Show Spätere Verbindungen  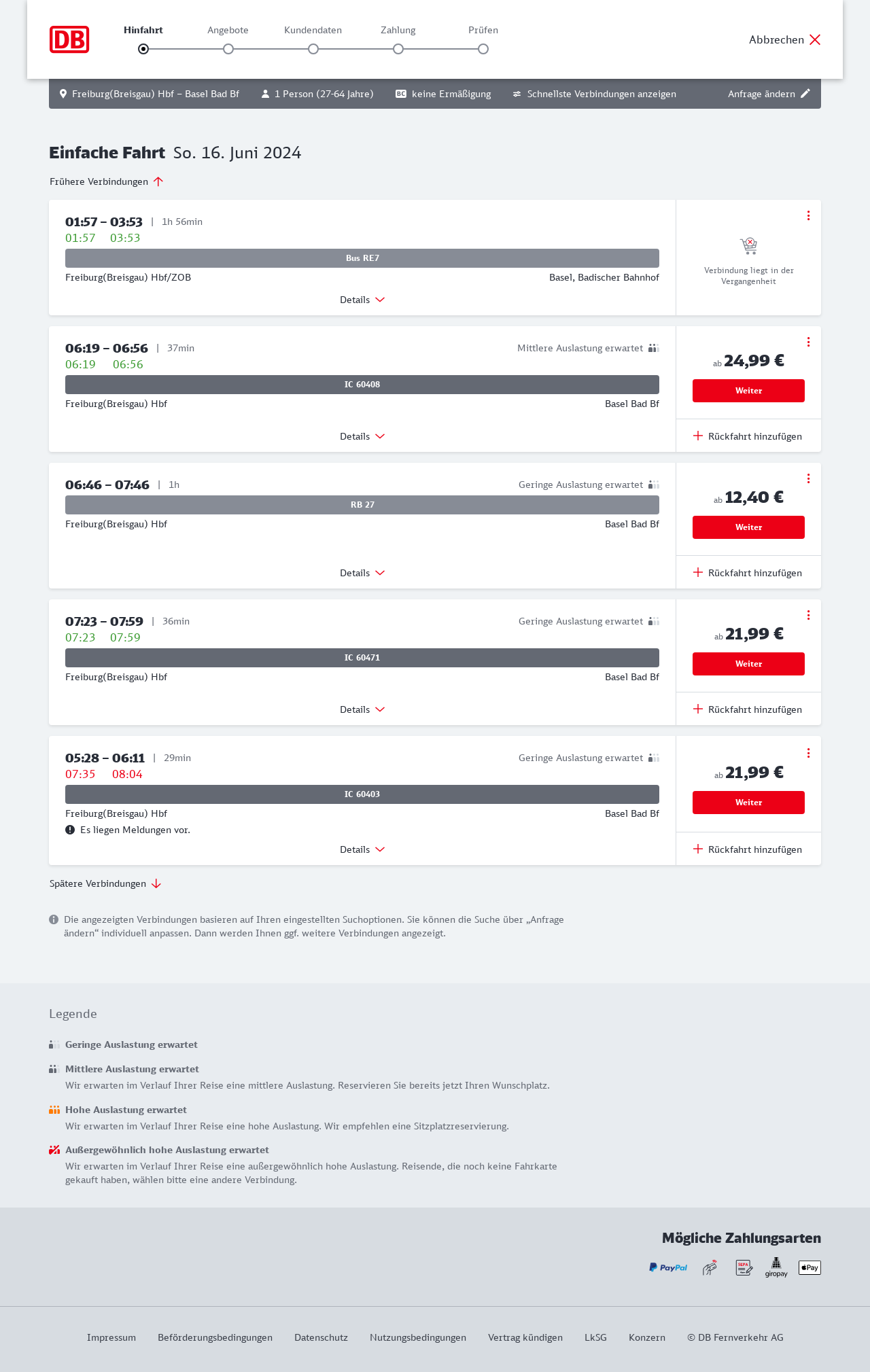point(105,883)
